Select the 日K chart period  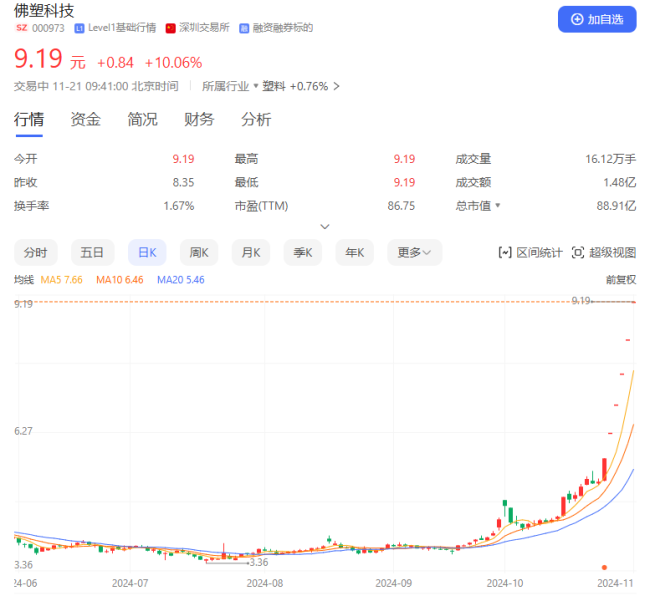coord(147,252)
